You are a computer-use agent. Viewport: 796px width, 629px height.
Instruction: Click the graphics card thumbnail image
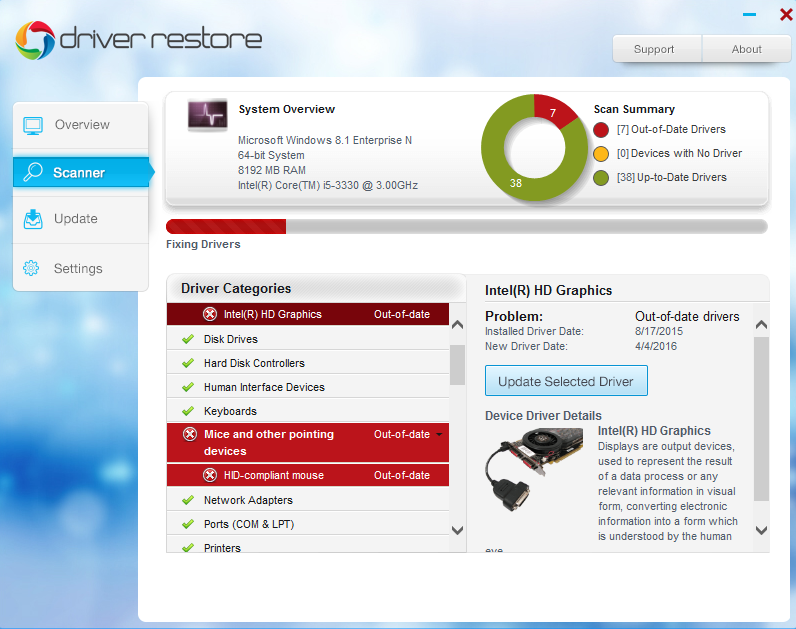[534, 469]
